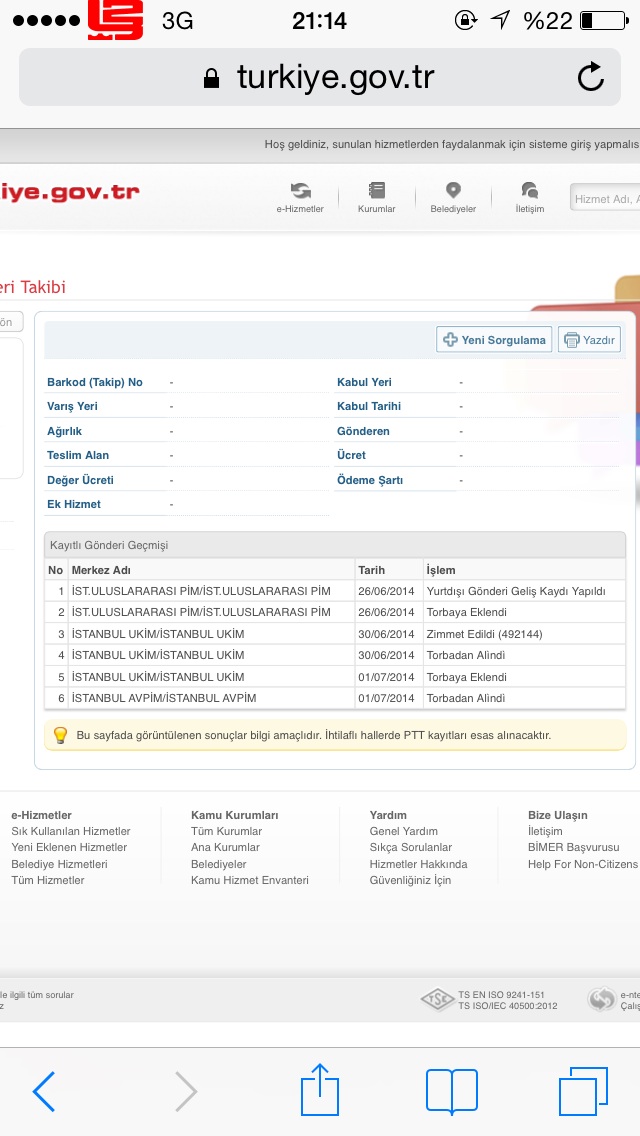Image resolution: width=640 pixels, height=1136 pixels.
Task: Select the İSTANBUL AVPİM/İSTANBUL AVPİM row
Action: tap(335, 698)
